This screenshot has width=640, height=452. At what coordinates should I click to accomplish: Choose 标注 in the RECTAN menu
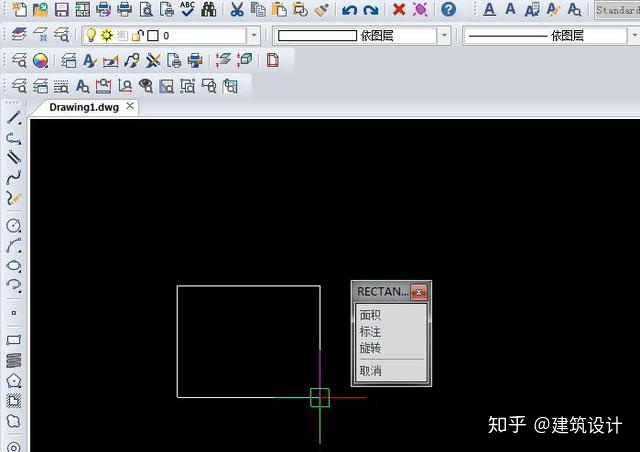pos(370,332)
